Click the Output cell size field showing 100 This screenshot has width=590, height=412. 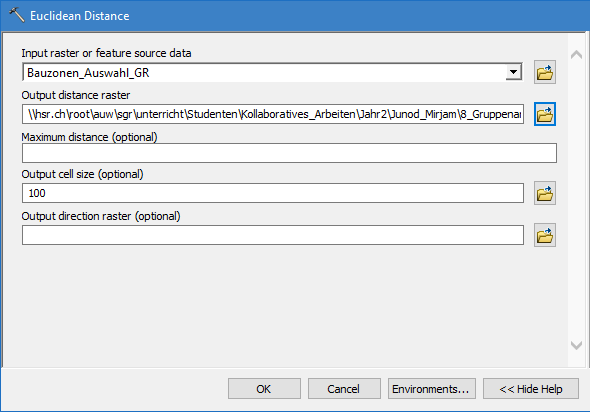pyautogui.click(x=273, y=193)
